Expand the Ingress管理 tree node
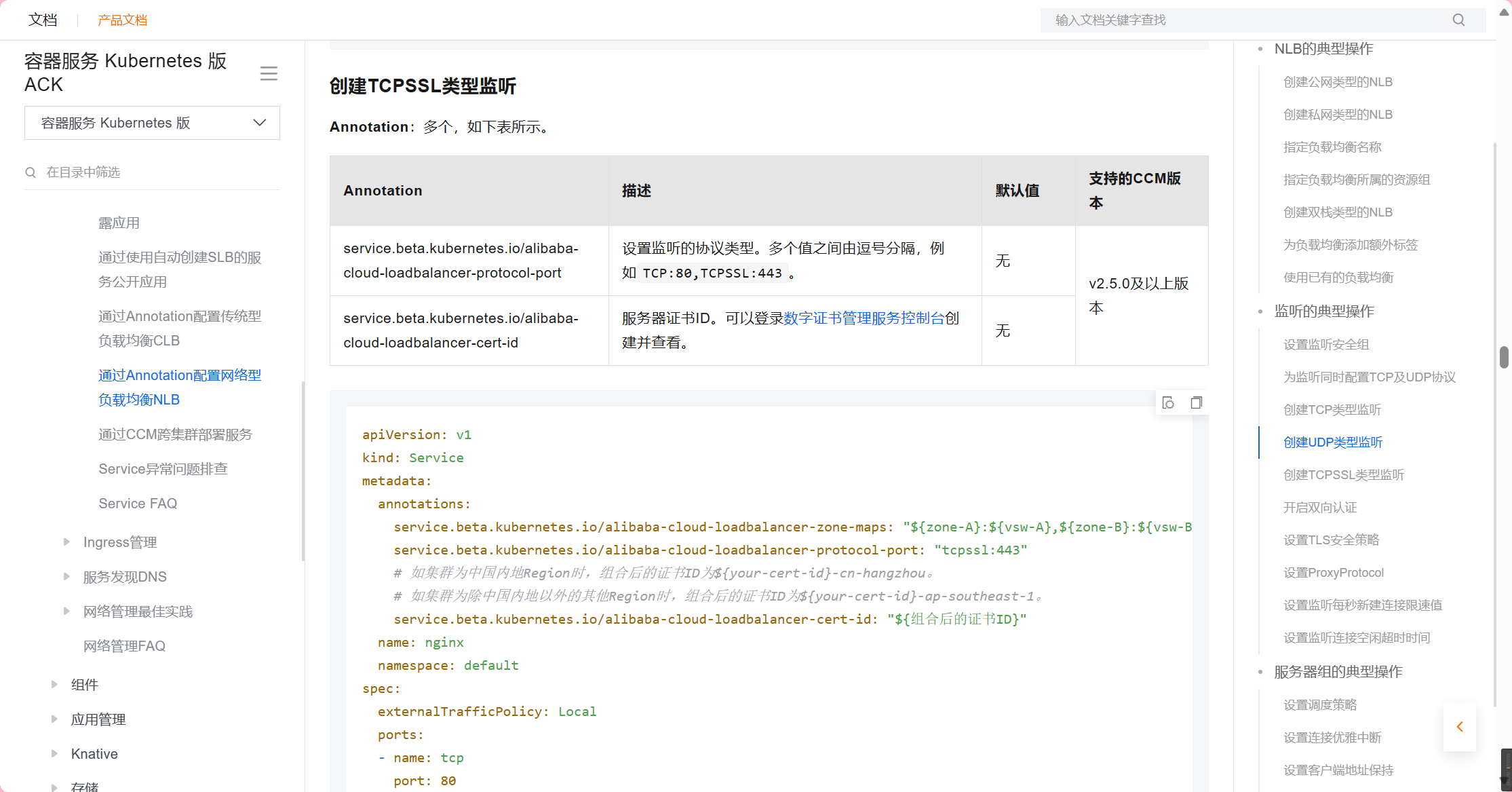The image size is (1512, 792). (66, 542)
